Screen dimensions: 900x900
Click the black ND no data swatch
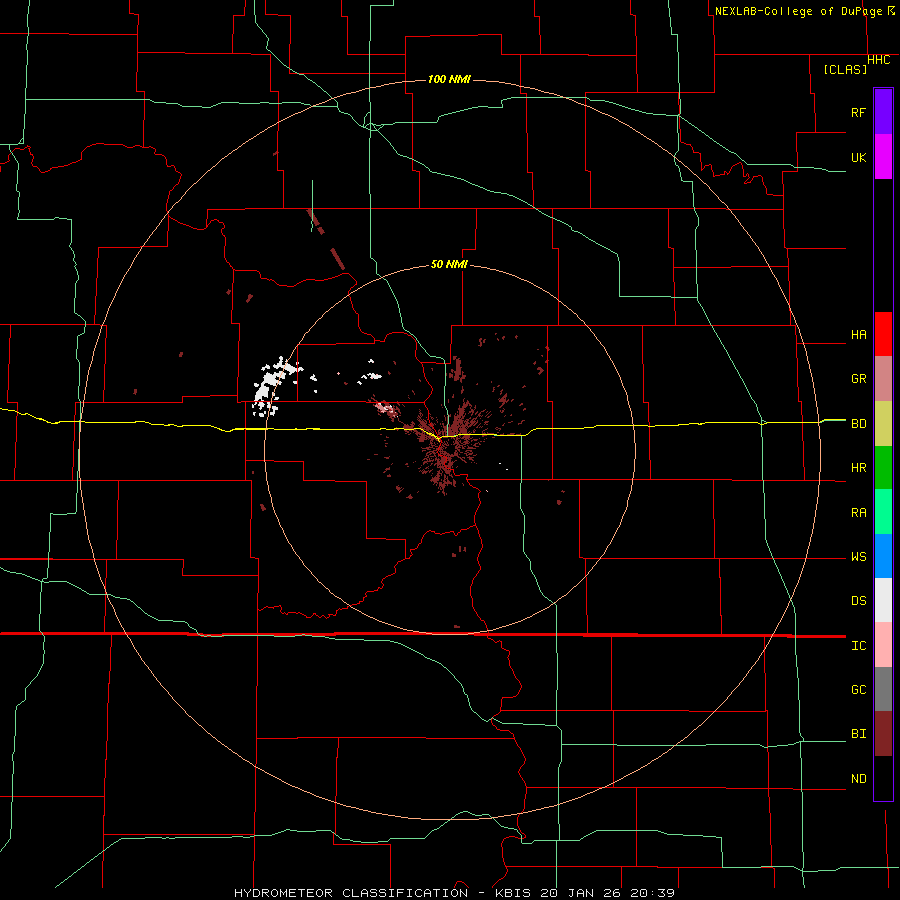883,778
